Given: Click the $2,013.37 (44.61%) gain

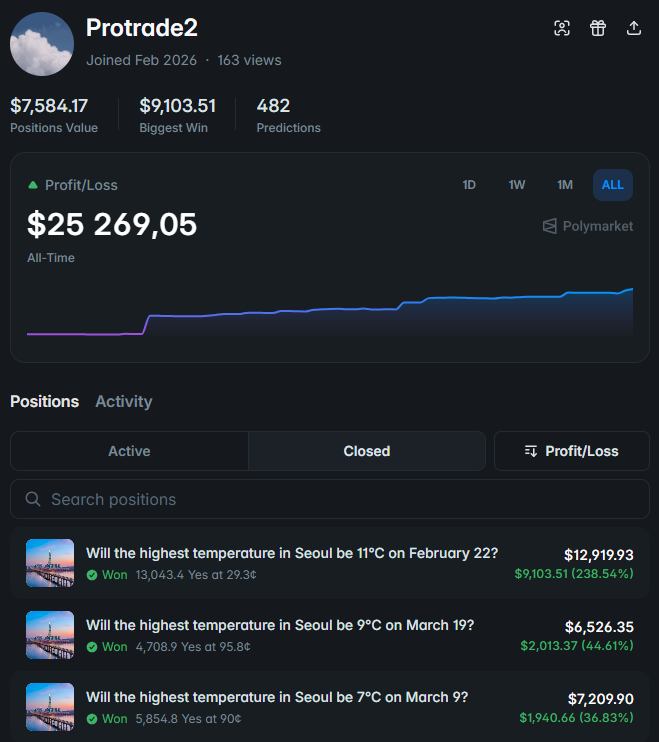Looking at the screenshot, I should (x=577, y=646).
